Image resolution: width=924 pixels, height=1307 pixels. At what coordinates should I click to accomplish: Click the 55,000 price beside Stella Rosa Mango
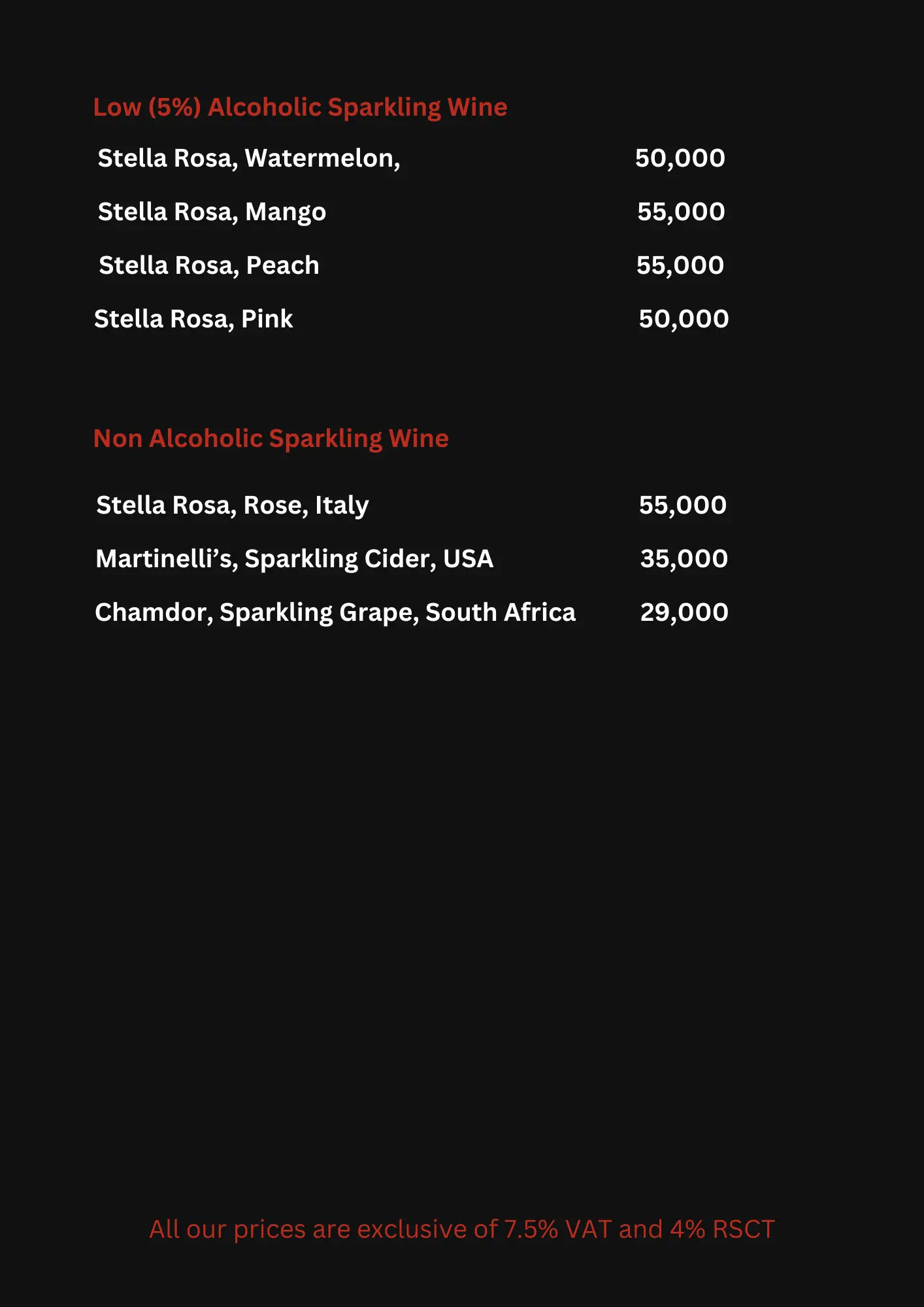pyautogui.click(x=680, y=212)
